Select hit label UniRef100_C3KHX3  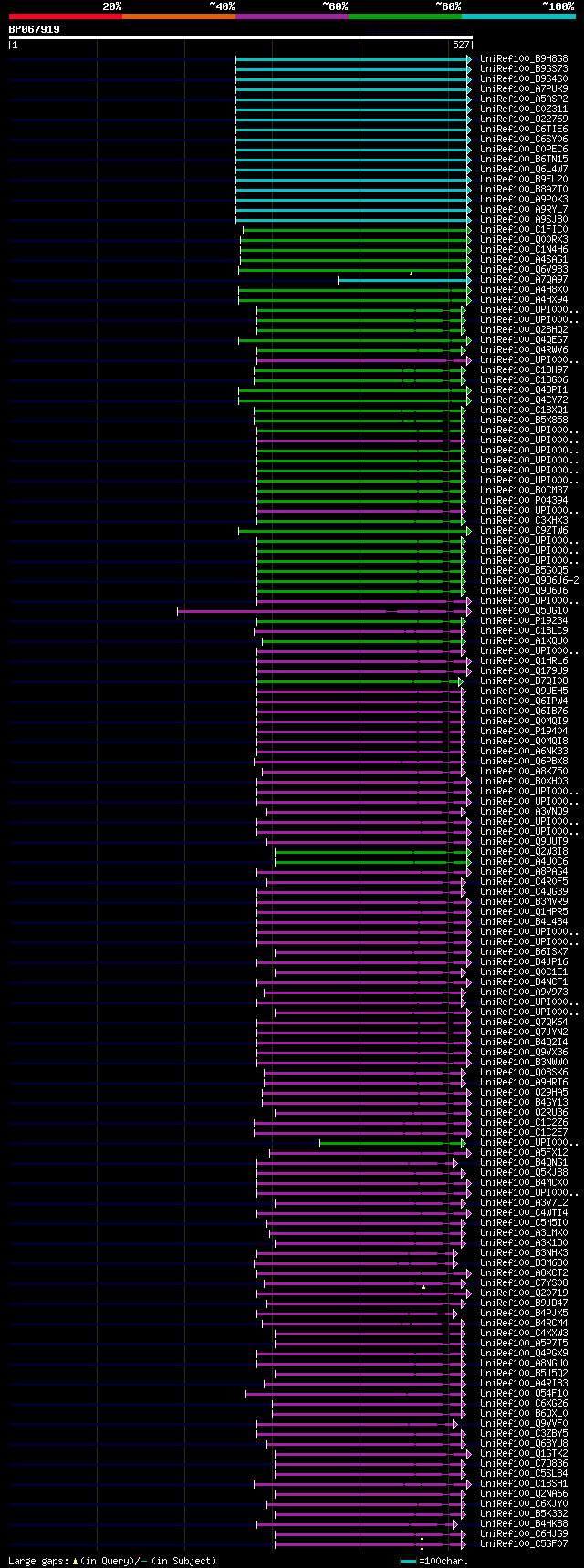point(524,520)
